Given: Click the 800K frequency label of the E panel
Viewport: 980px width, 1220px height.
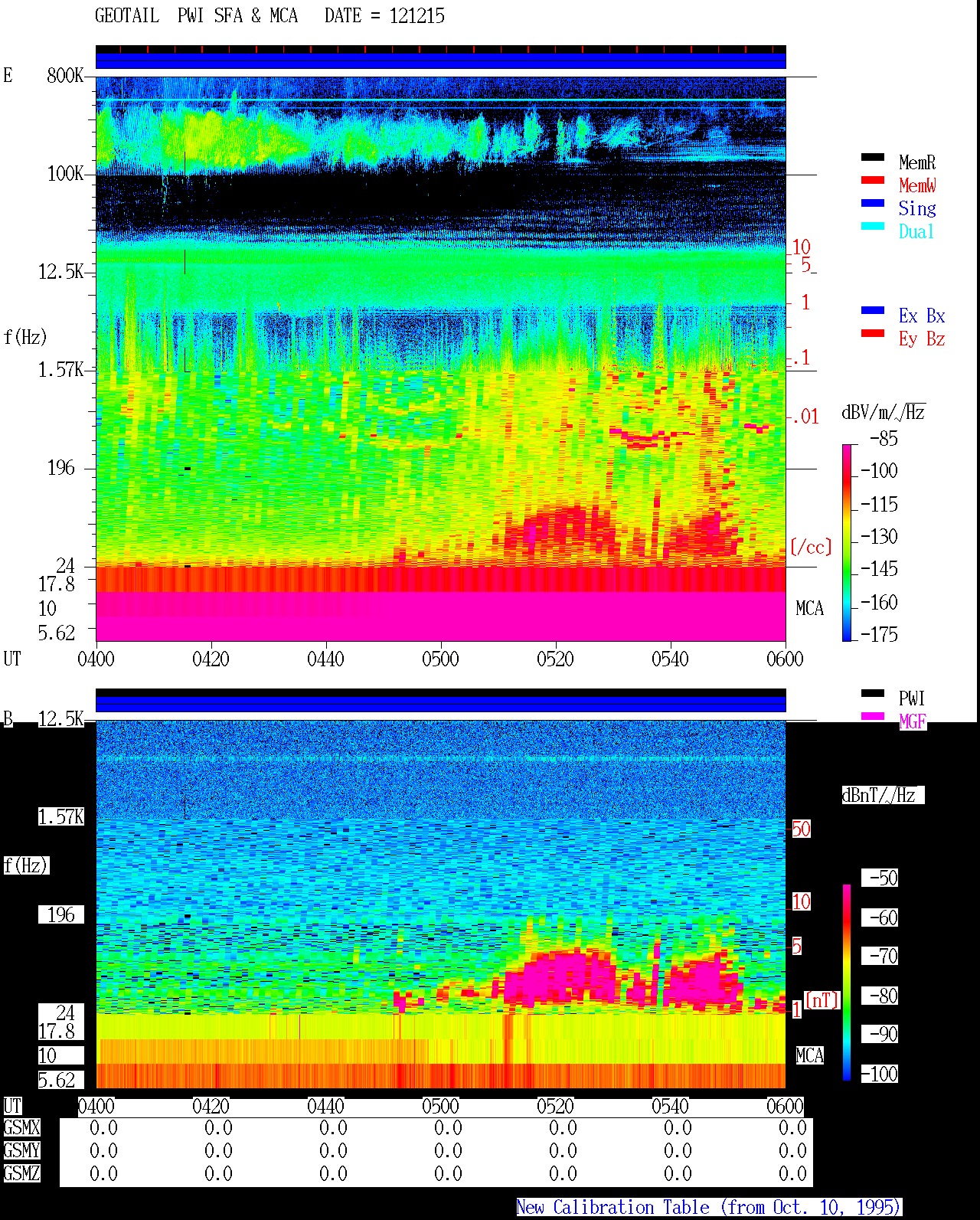Looking at the screenshot, I should 65,76.
